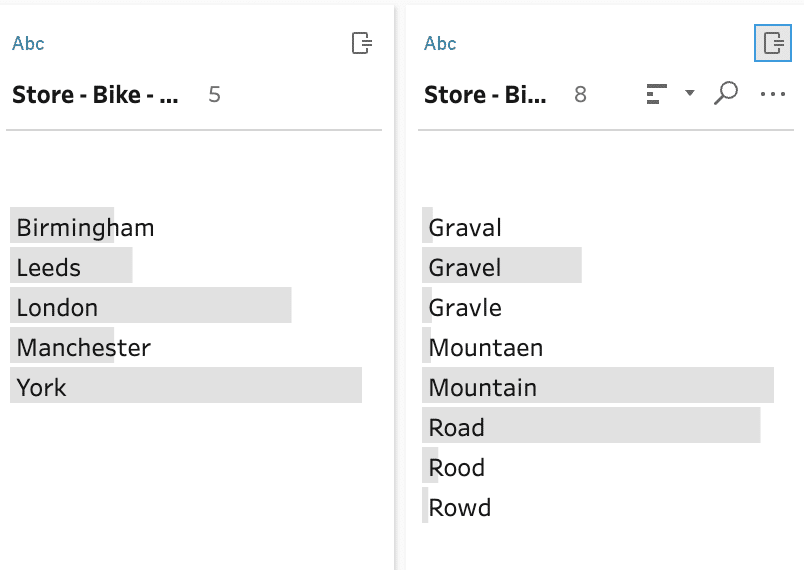Select the London value row
Screen dimensions: 804x570
(x=186, y=305)
